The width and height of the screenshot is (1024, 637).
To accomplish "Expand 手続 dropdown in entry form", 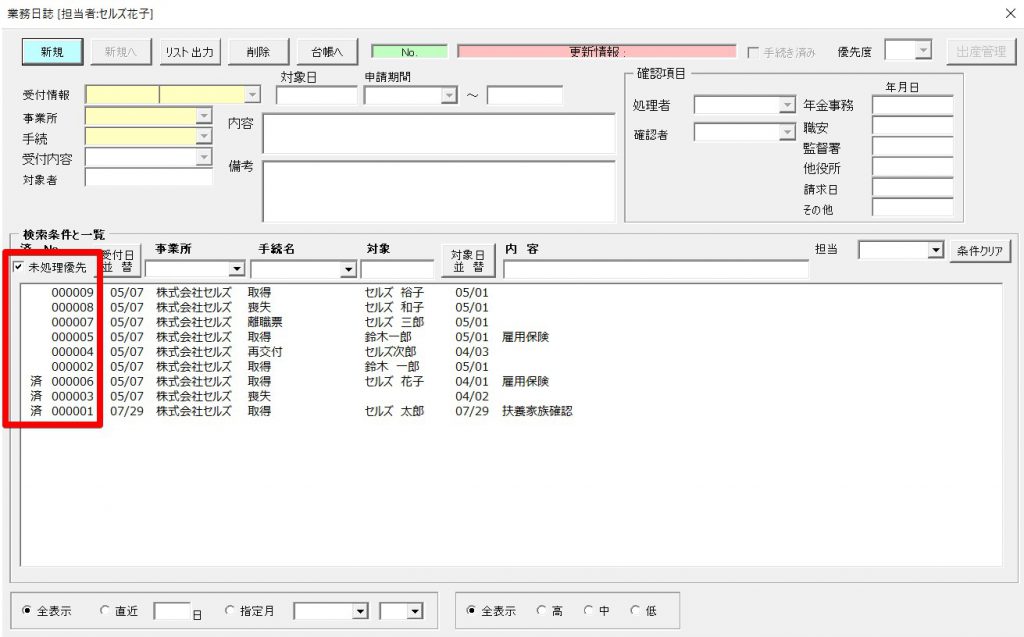I will pyautogui.click(x=204, y=136).
